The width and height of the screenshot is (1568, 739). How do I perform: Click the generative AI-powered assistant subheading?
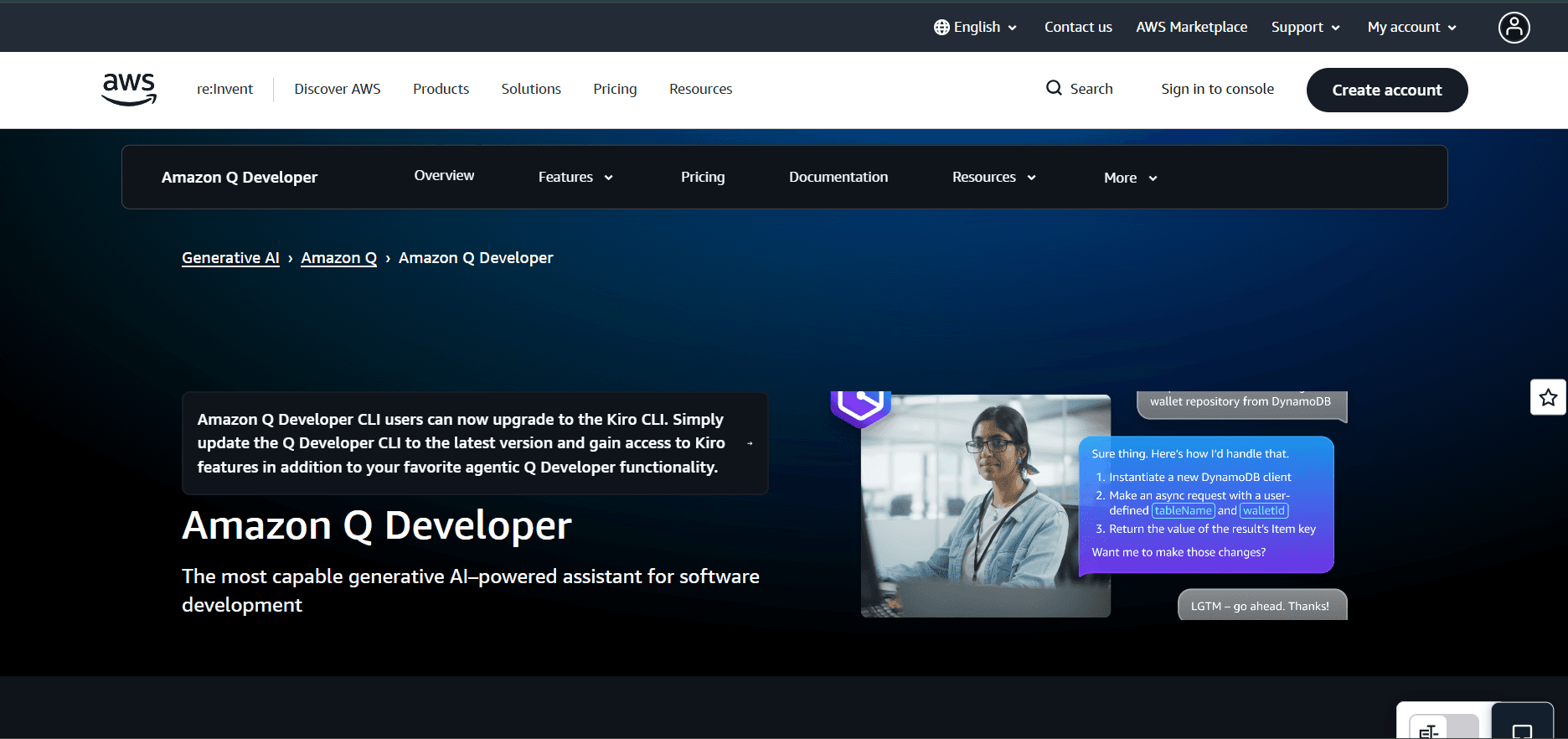point(471,591)
